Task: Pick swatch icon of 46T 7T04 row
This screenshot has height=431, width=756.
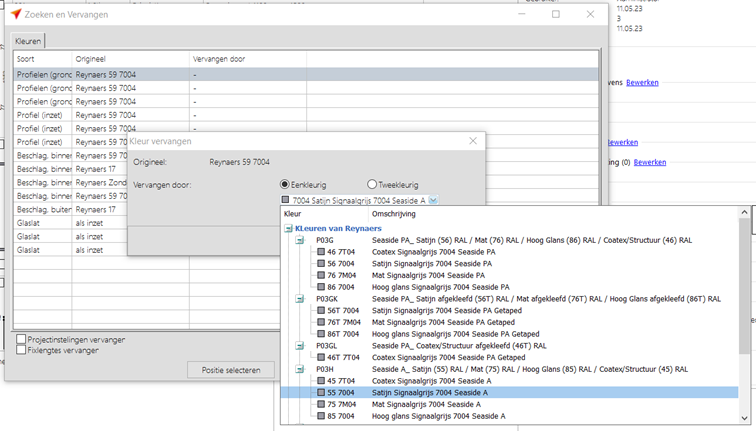Action: click(321, 357)
